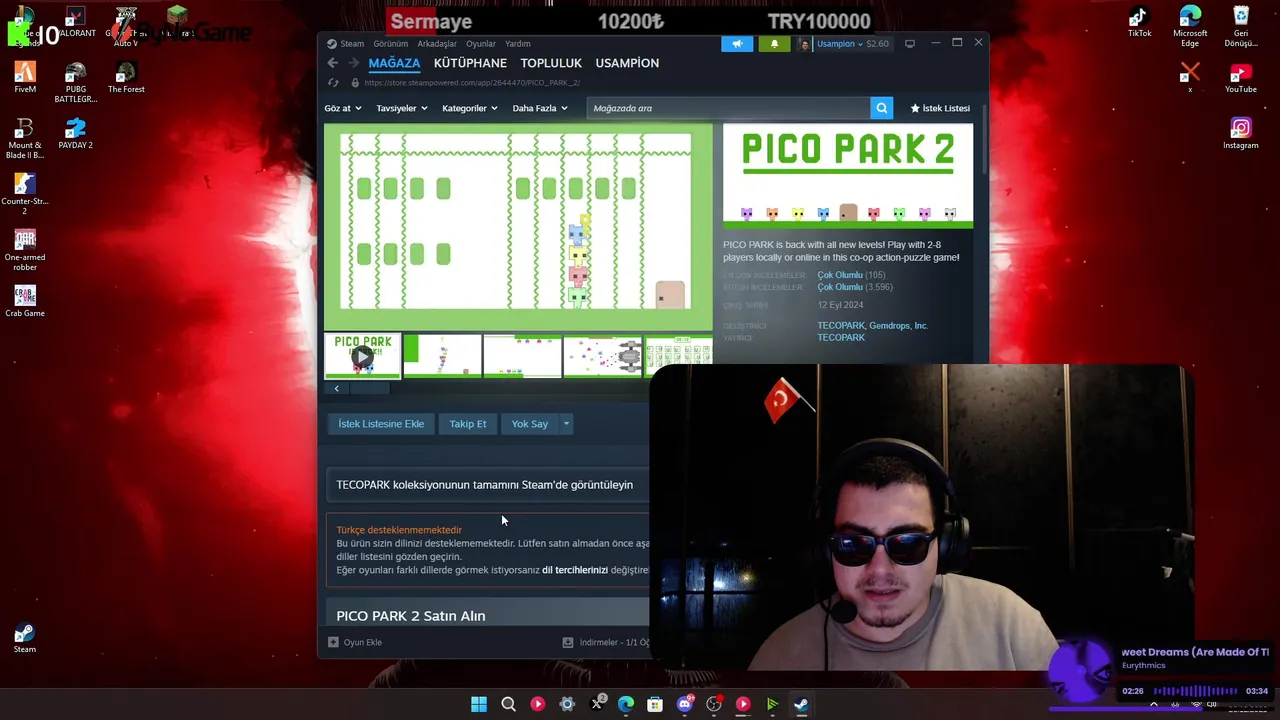Screen dimensions: 1280x720
Task: Open Recycle Bin on desktop
Action: (1241, 26)
